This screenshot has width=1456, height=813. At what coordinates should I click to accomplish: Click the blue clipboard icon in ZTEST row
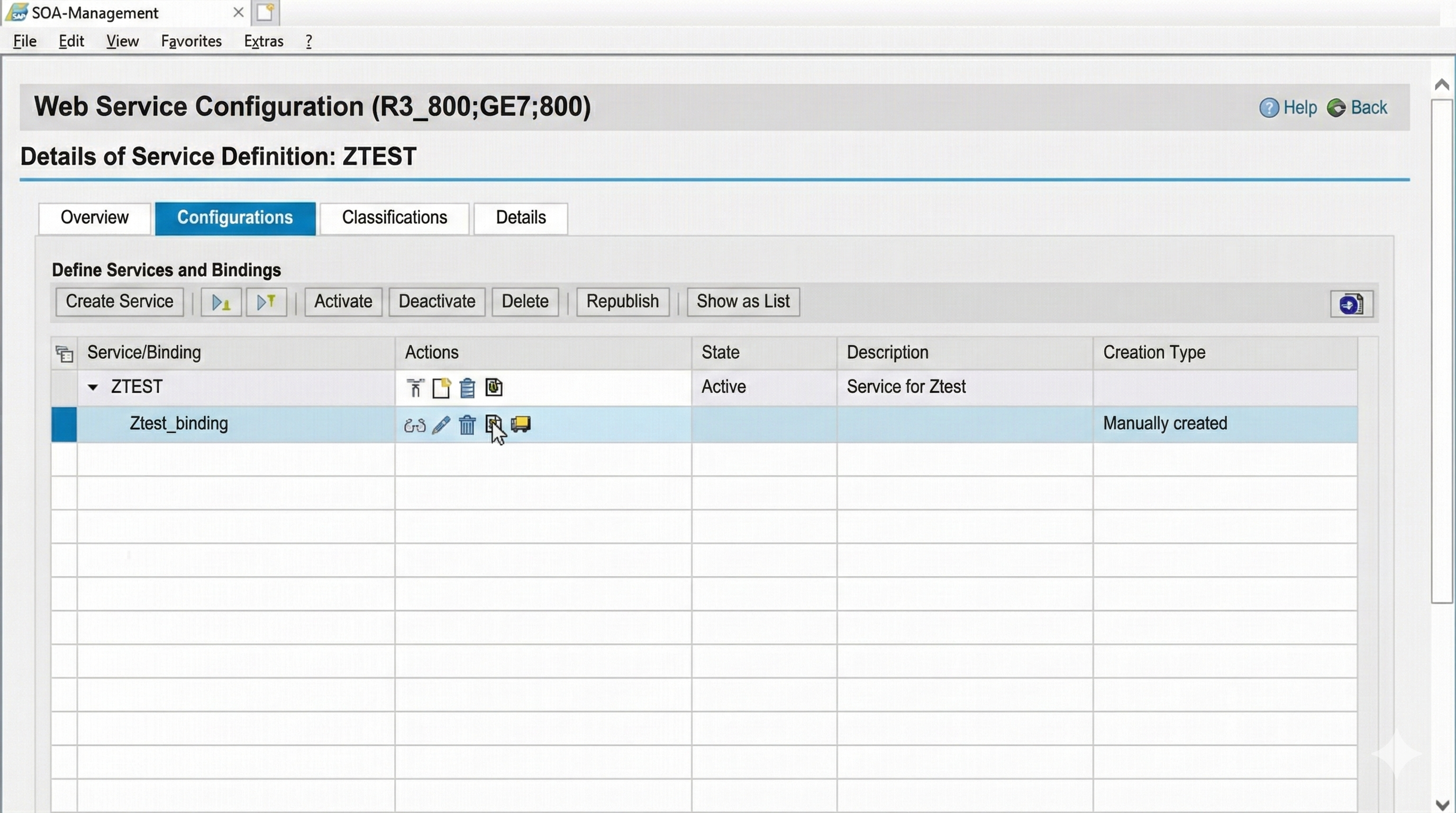(x=467, y=388)
